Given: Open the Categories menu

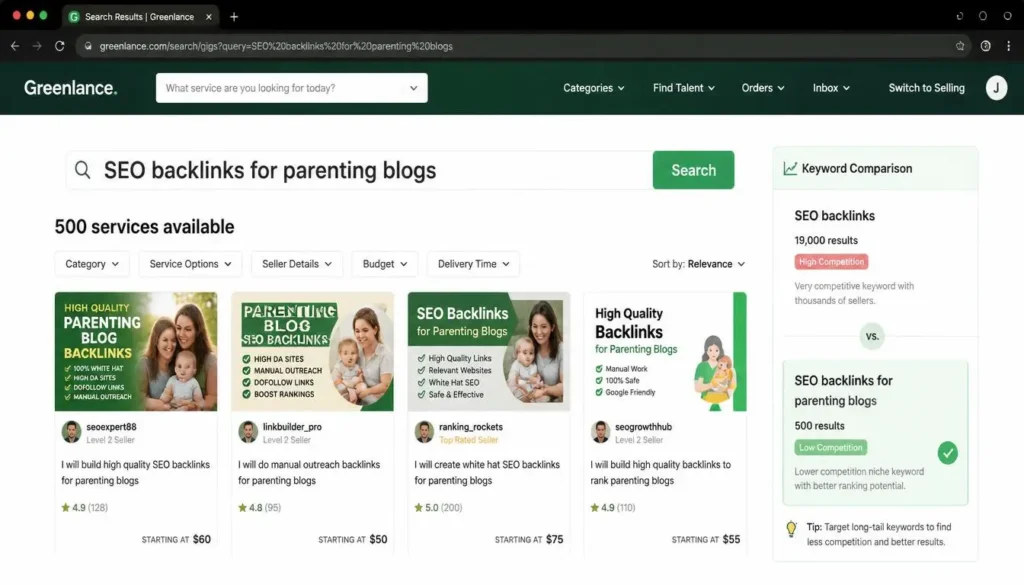Looking at the screenshot, I should 594,87.
